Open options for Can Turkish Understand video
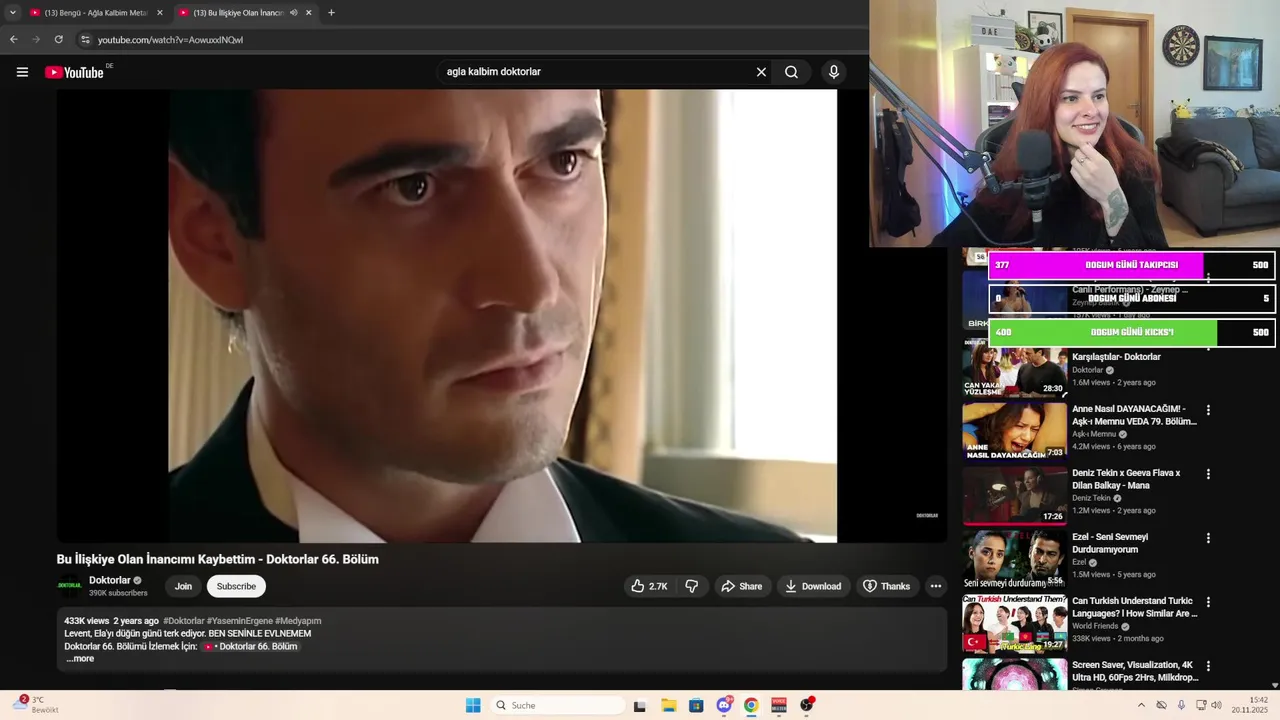 click(1208, 602)
